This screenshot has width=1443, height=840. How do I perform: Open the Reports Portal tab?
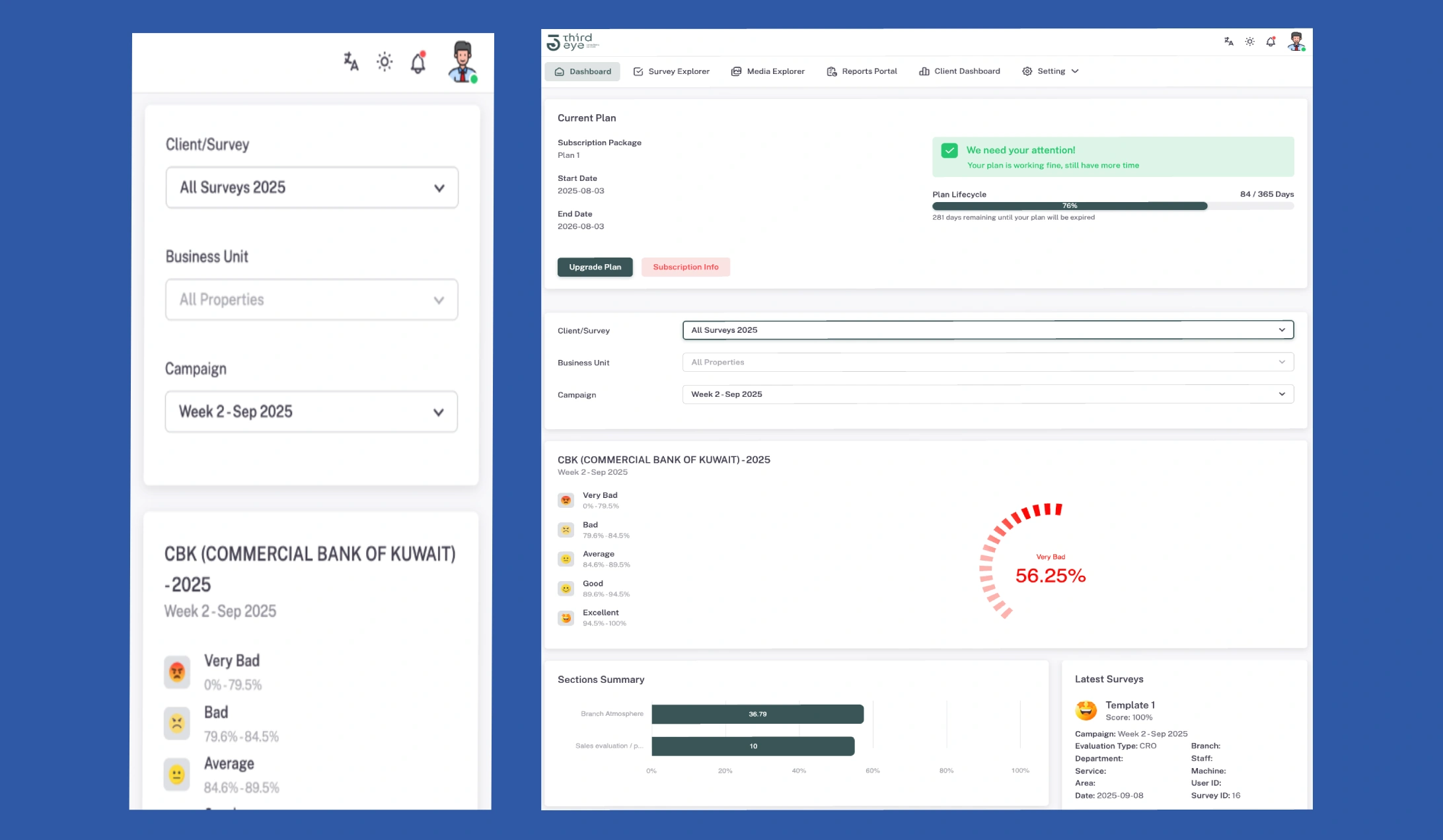pos(862,71)
